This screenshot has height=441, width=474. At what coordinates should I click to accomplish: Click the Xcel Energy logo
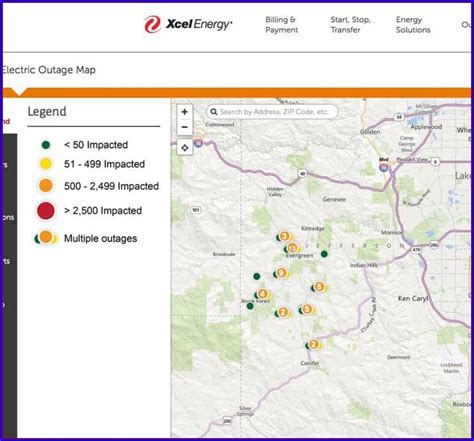pos(188,24)
